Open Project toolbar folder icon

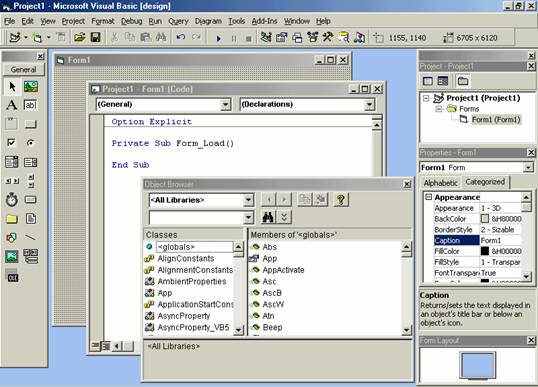tap(79, 37)
